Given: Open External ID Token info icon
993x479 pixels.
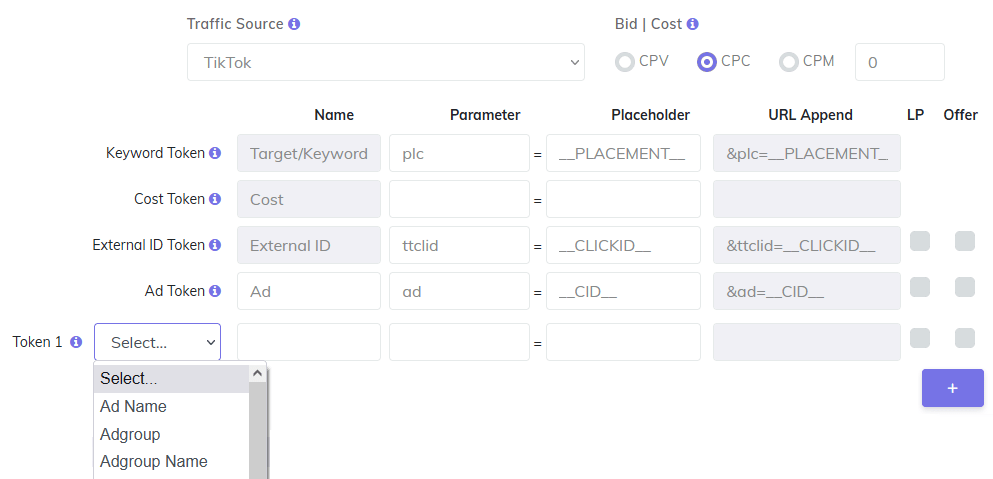Looking at the screenshot, I should point(215,245).
